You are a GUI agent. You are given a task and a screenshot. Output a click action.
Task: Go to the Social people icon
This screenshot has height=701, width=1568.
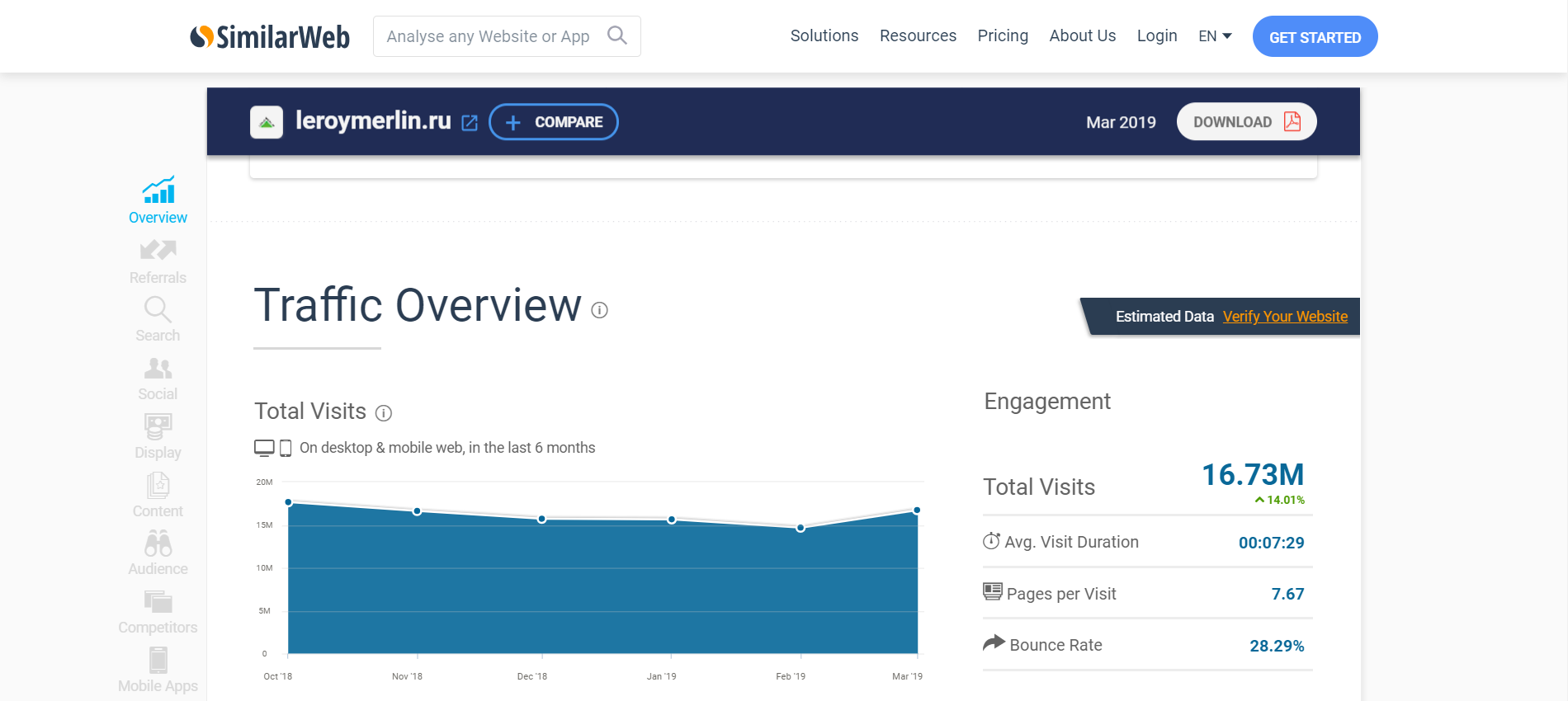click(158, 368)
